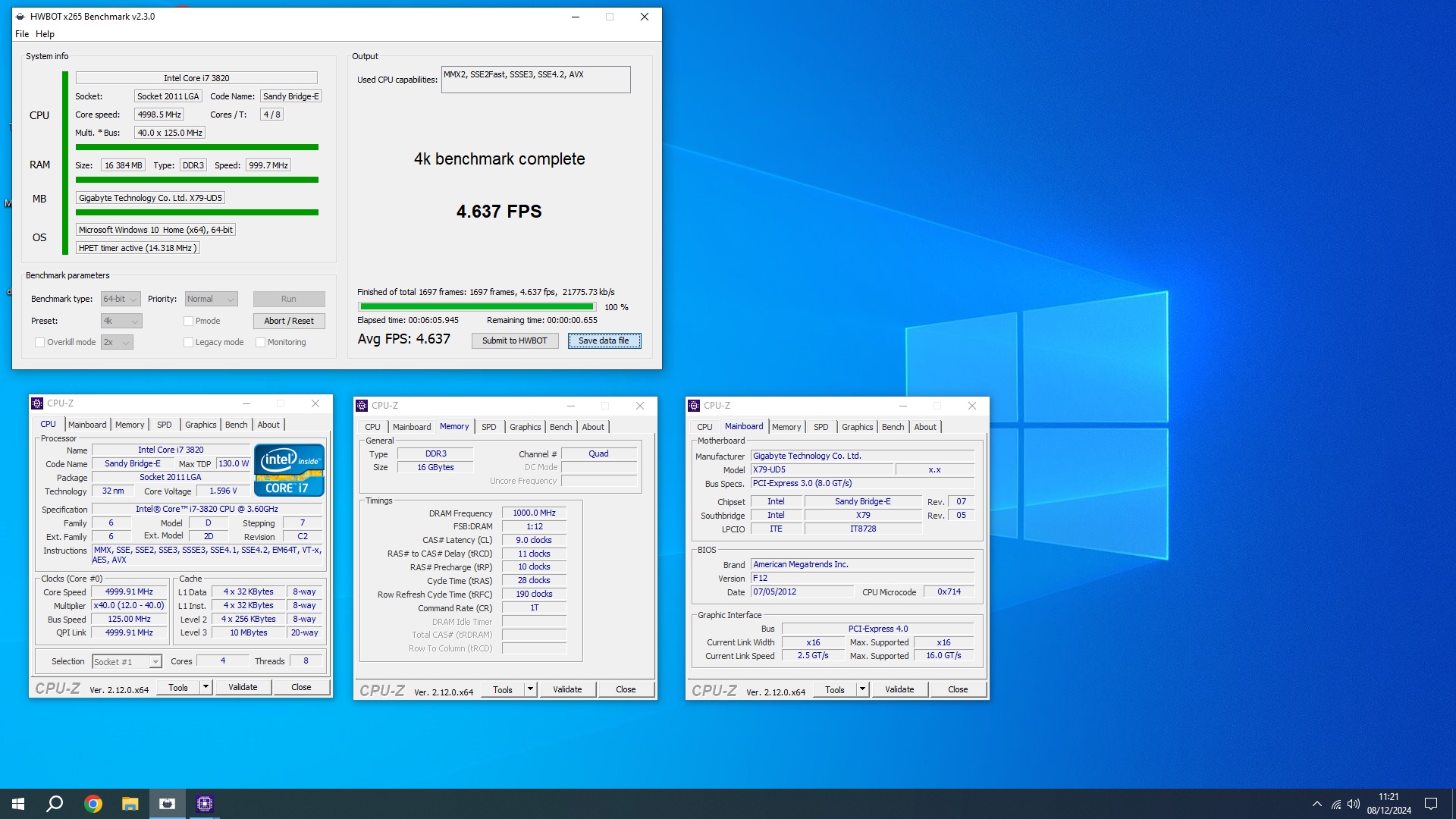
Task: Click the Run button
Action: tap(289, 299)
